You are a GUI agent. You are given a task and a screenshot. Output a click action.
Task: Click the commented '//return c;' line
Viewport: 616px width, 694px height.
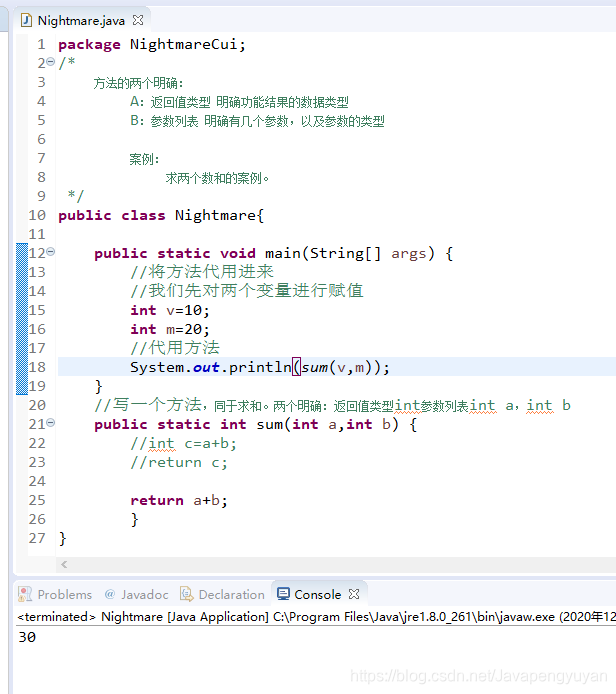pyautogui.click(x=179, y=463)
